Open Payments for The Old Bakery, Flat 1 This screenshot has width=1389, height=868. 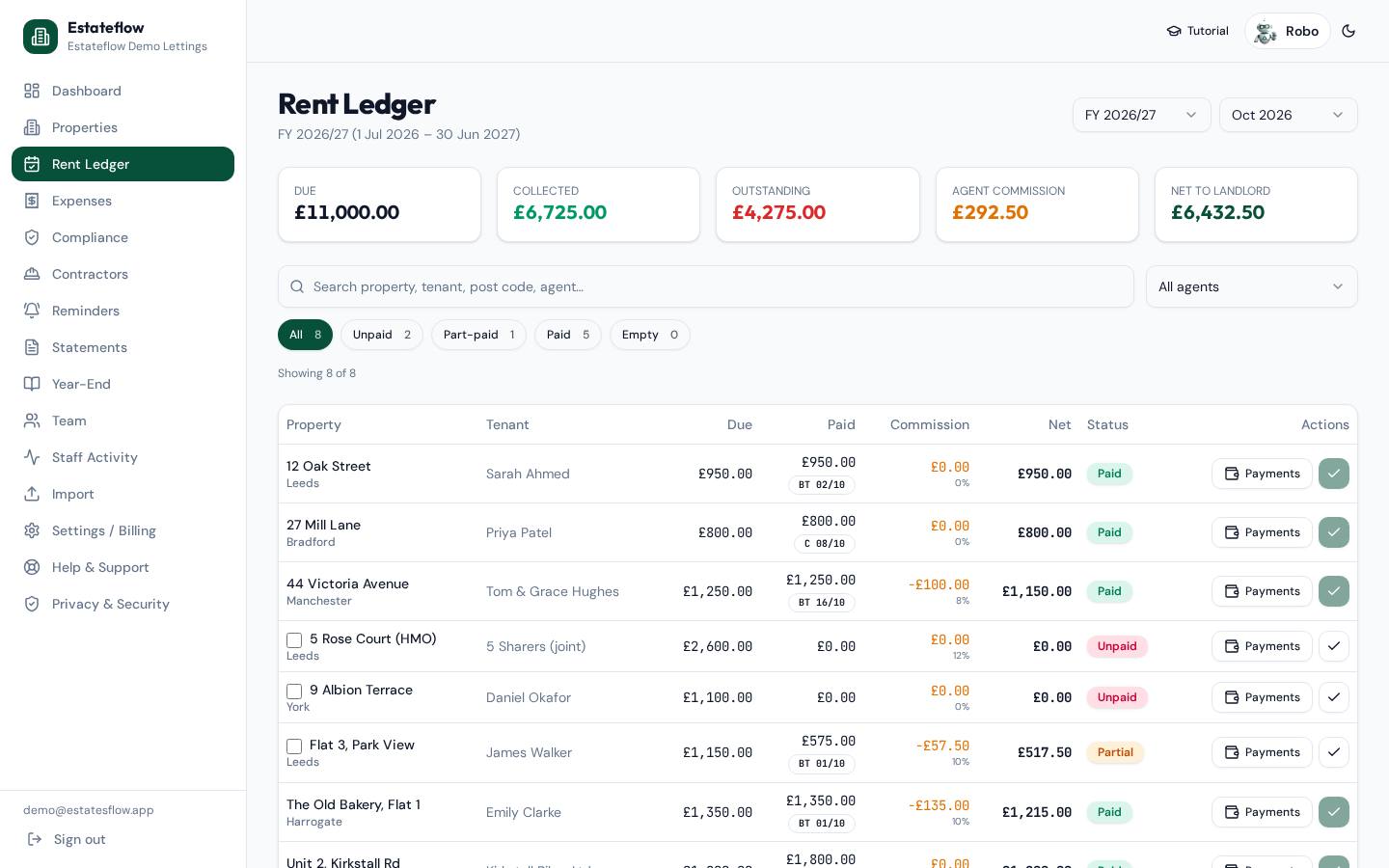(x=1262, y=812)
